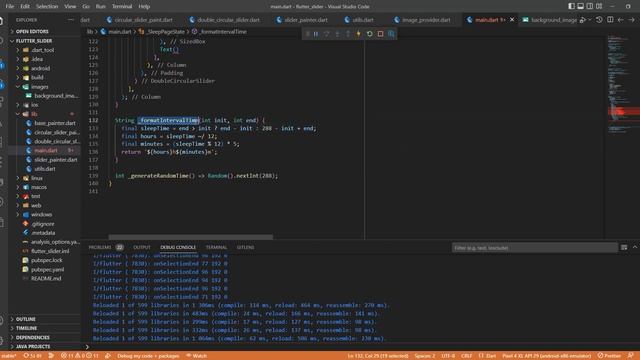The width and height of the screenshot is (640, 360).
Task: Click the Step Over debug button
Action: click(327, 34)
